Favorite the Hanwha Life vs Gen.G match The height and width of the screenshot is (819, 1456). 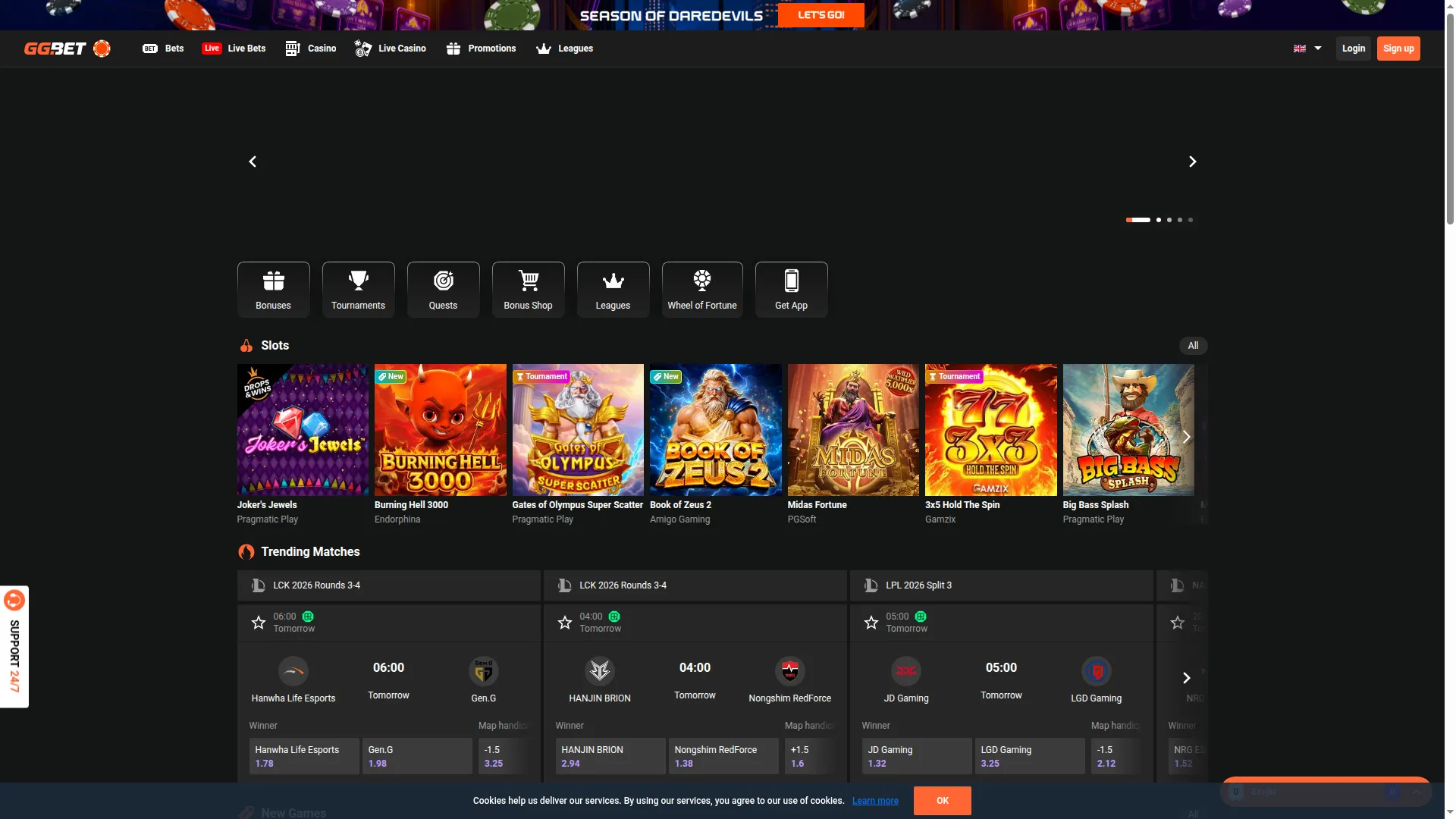tap(259, 623)
